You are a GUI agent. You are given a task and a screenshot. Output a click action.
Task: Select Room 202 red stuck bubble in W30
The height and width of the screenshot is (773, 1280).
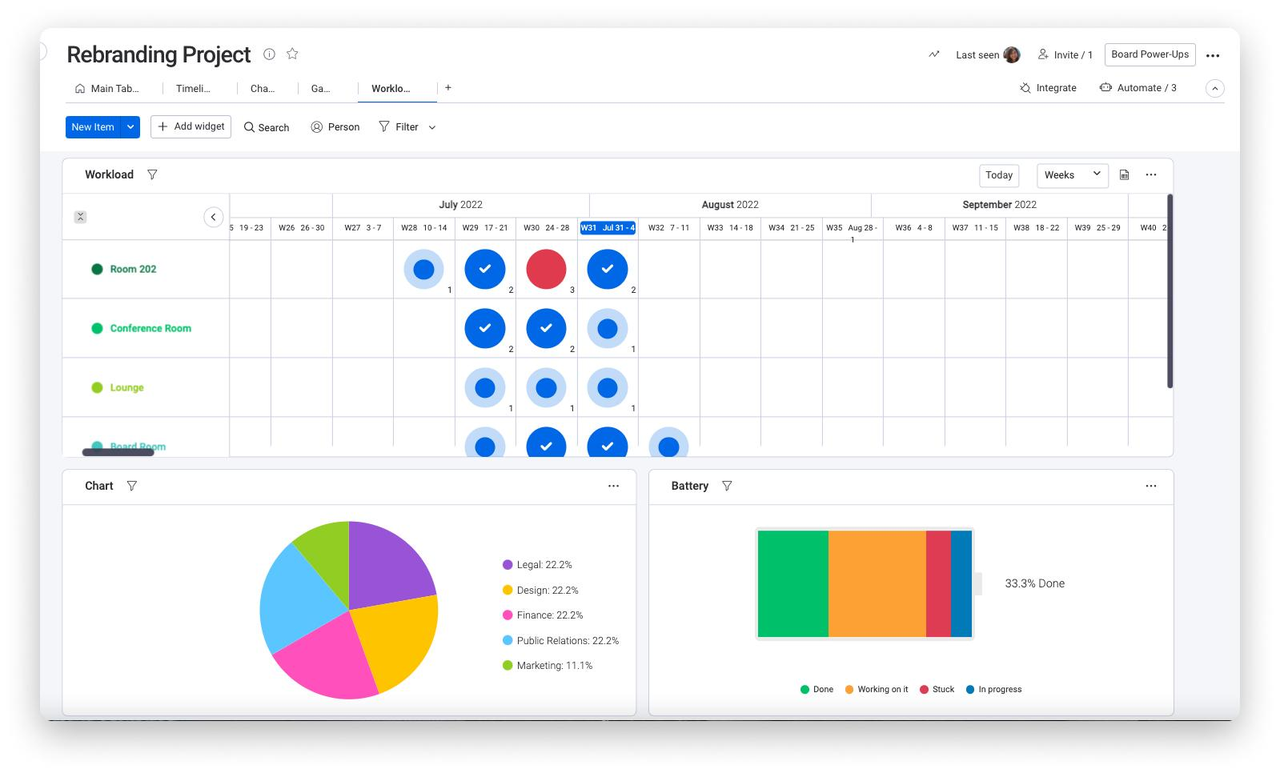tap(546, 269)
